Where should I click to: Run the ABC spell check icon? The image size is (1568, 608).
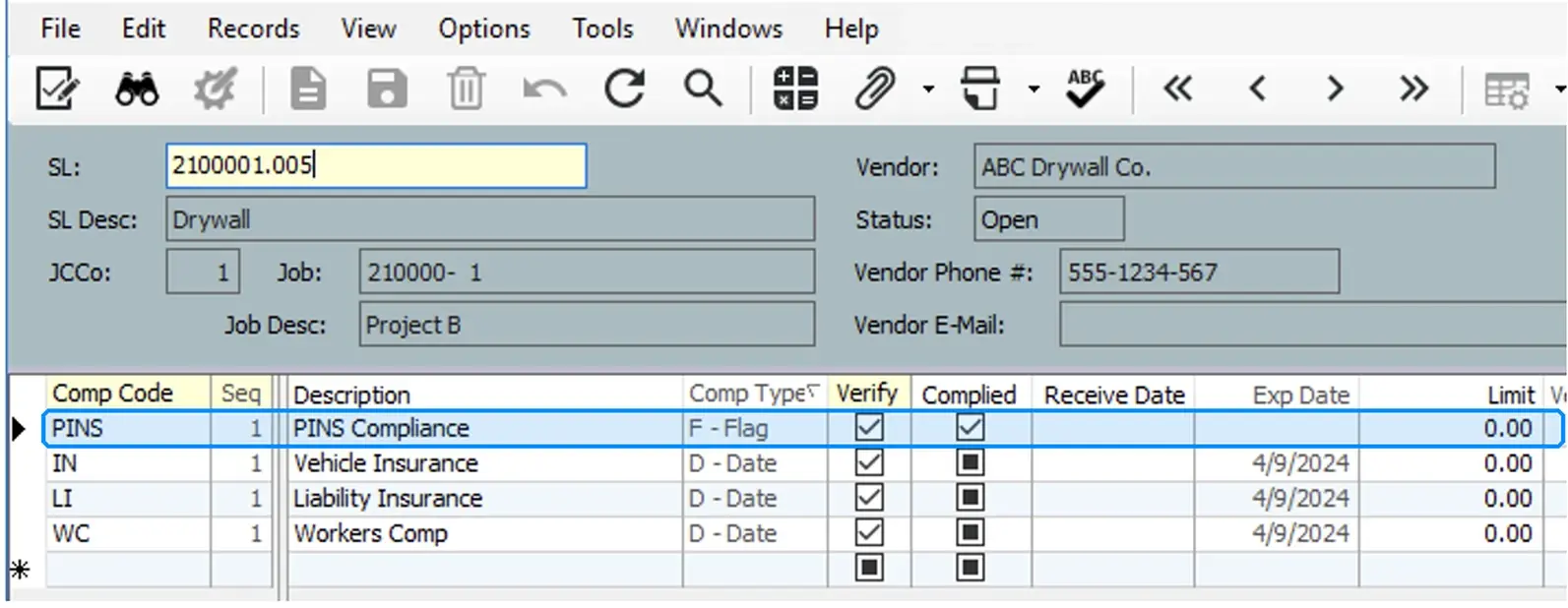pos(1086,89)
